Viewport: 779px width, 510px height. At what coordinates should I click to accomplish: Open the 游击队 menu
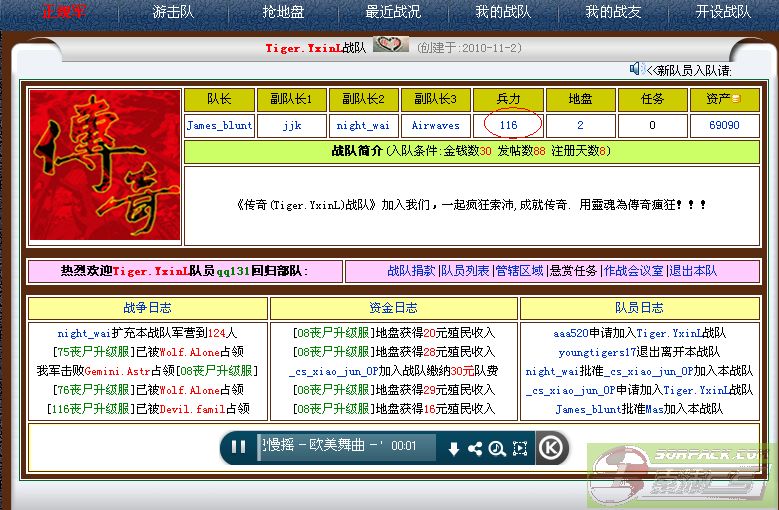pos(173,12)
